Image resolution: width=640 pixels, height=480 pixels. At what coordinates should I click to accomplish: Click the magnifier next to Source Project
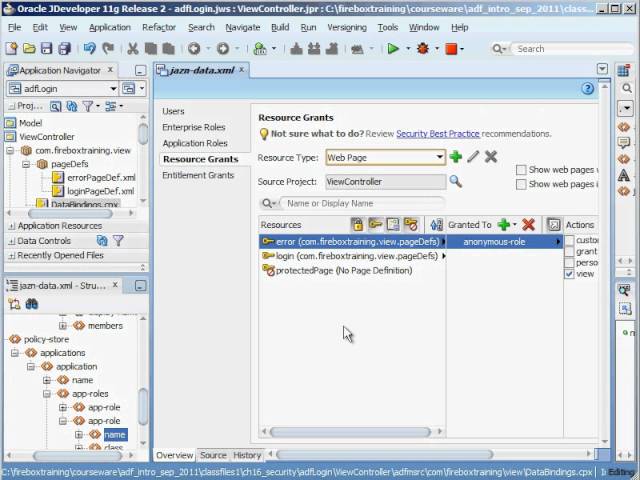[456, 181]
